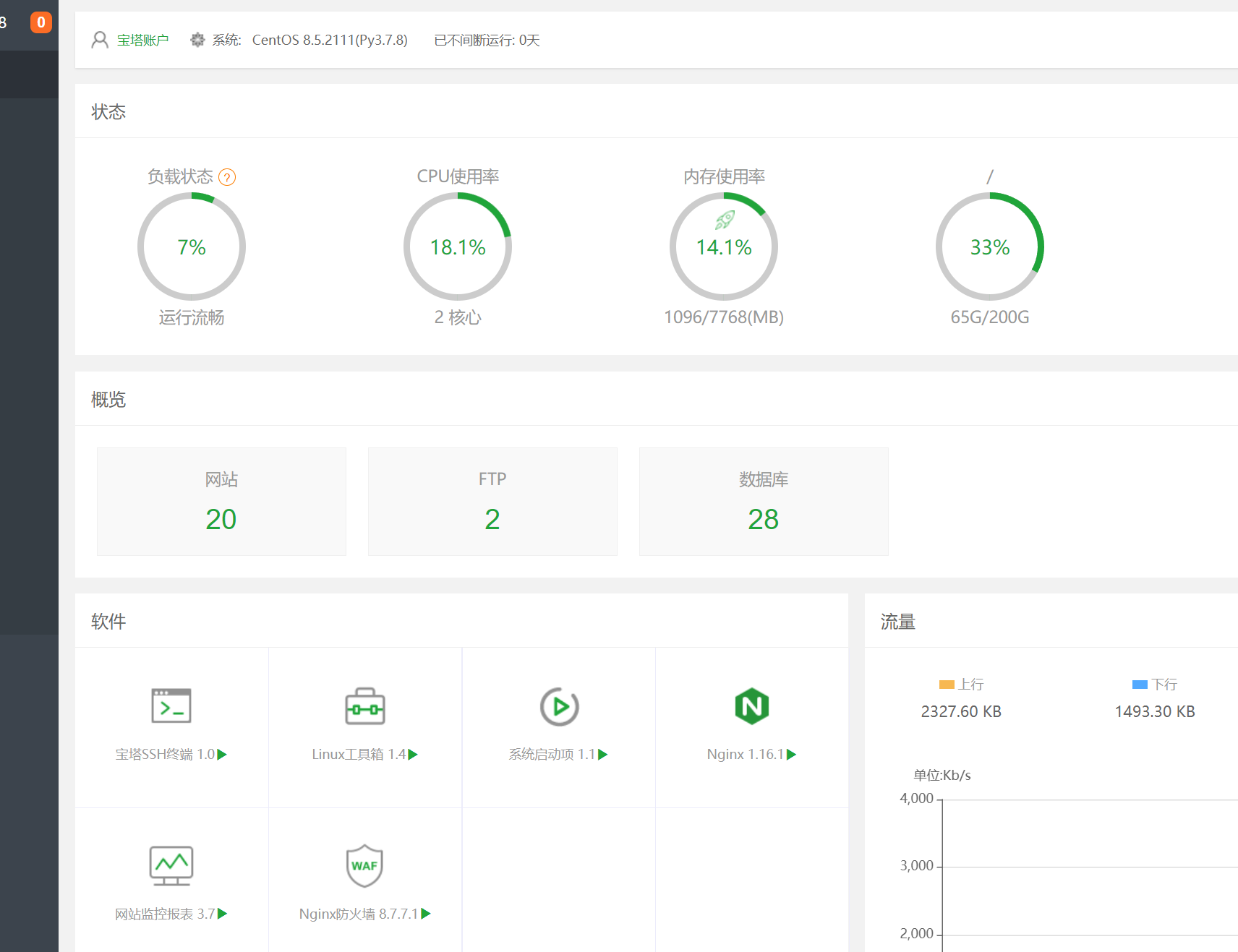Open the 系统启动项 startup icon
The width and height of the screenshot is (1238, 952).
click(x=560, y=706)
